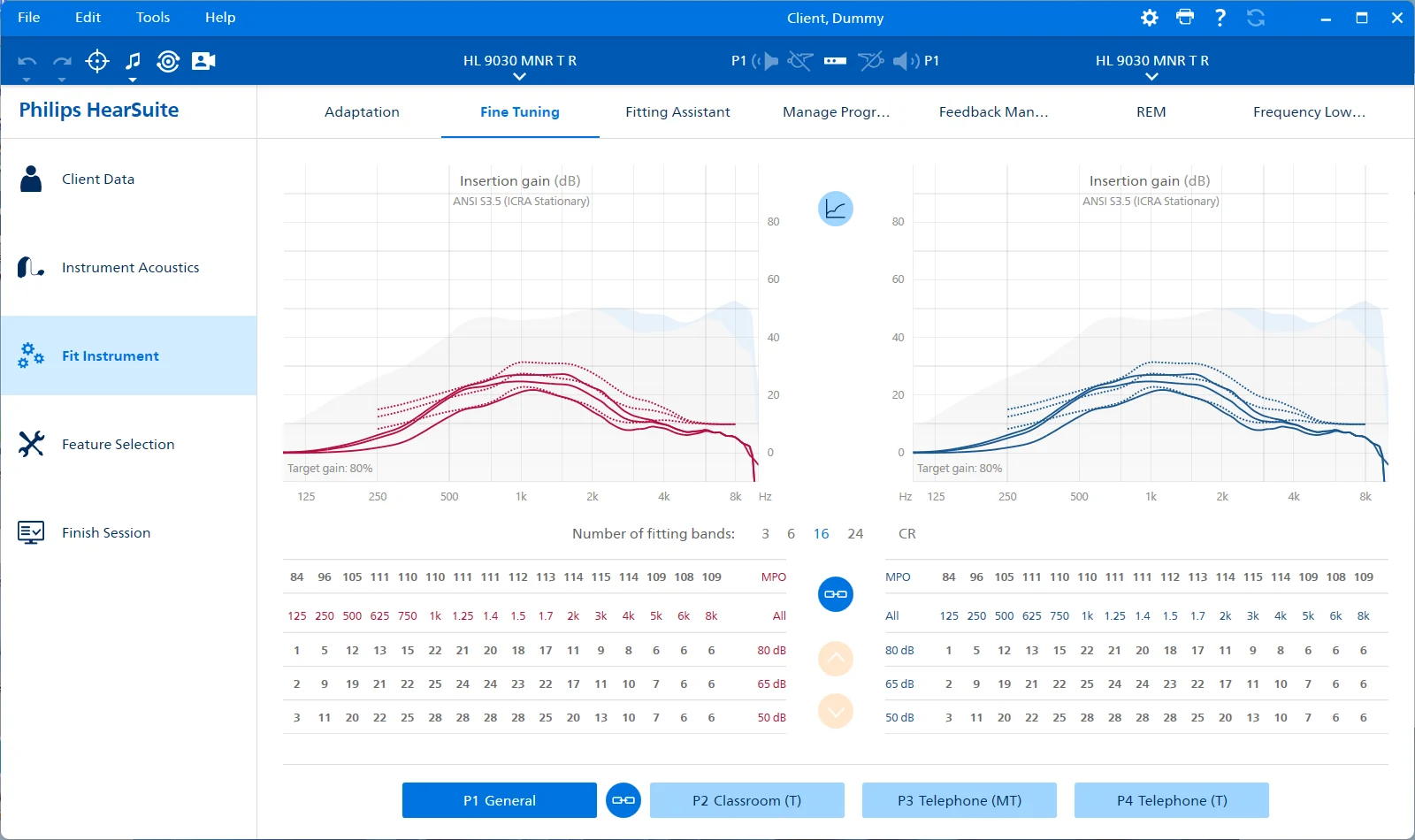Switch to the Adaptation tab
The width and height of the screenshot is (1415, 840).
point(362,112)
